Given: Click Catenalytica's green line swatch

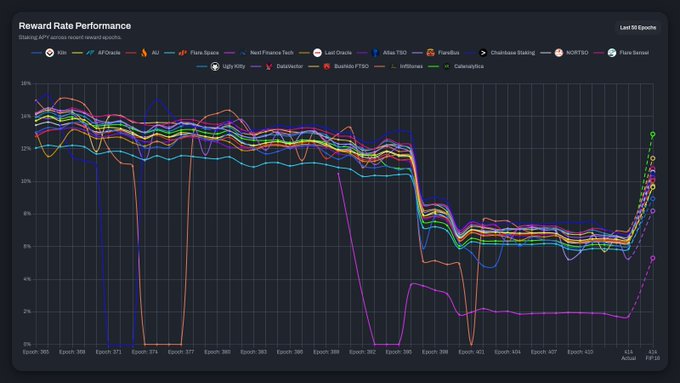Looking at the screenshot, I should (x=433, y=66).
